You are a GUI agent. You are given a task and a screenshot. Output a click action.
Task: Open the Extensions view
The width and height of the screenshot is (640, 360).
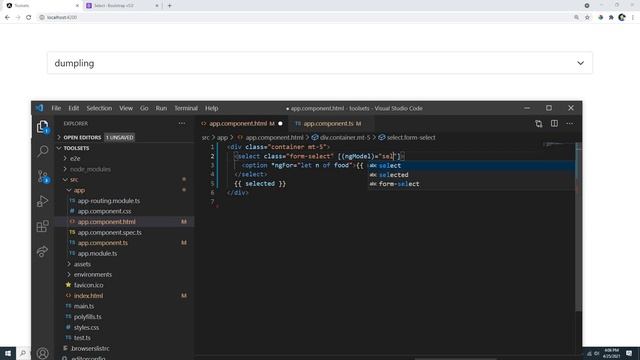[x=42, y=226]
